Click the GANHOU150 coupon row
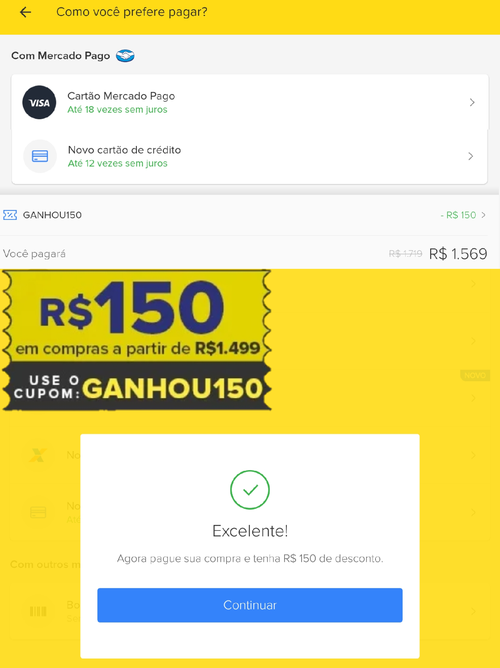 [x=250, y=215]
